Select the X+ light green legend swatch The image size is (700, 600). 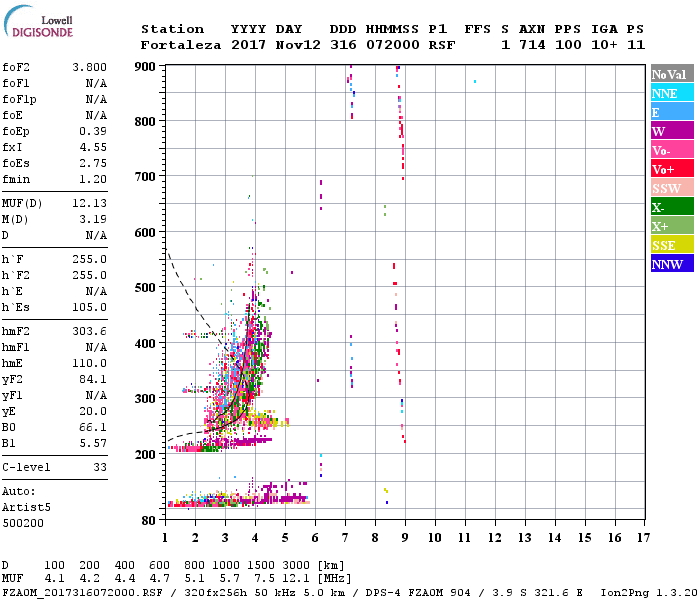tap(672, 226)
